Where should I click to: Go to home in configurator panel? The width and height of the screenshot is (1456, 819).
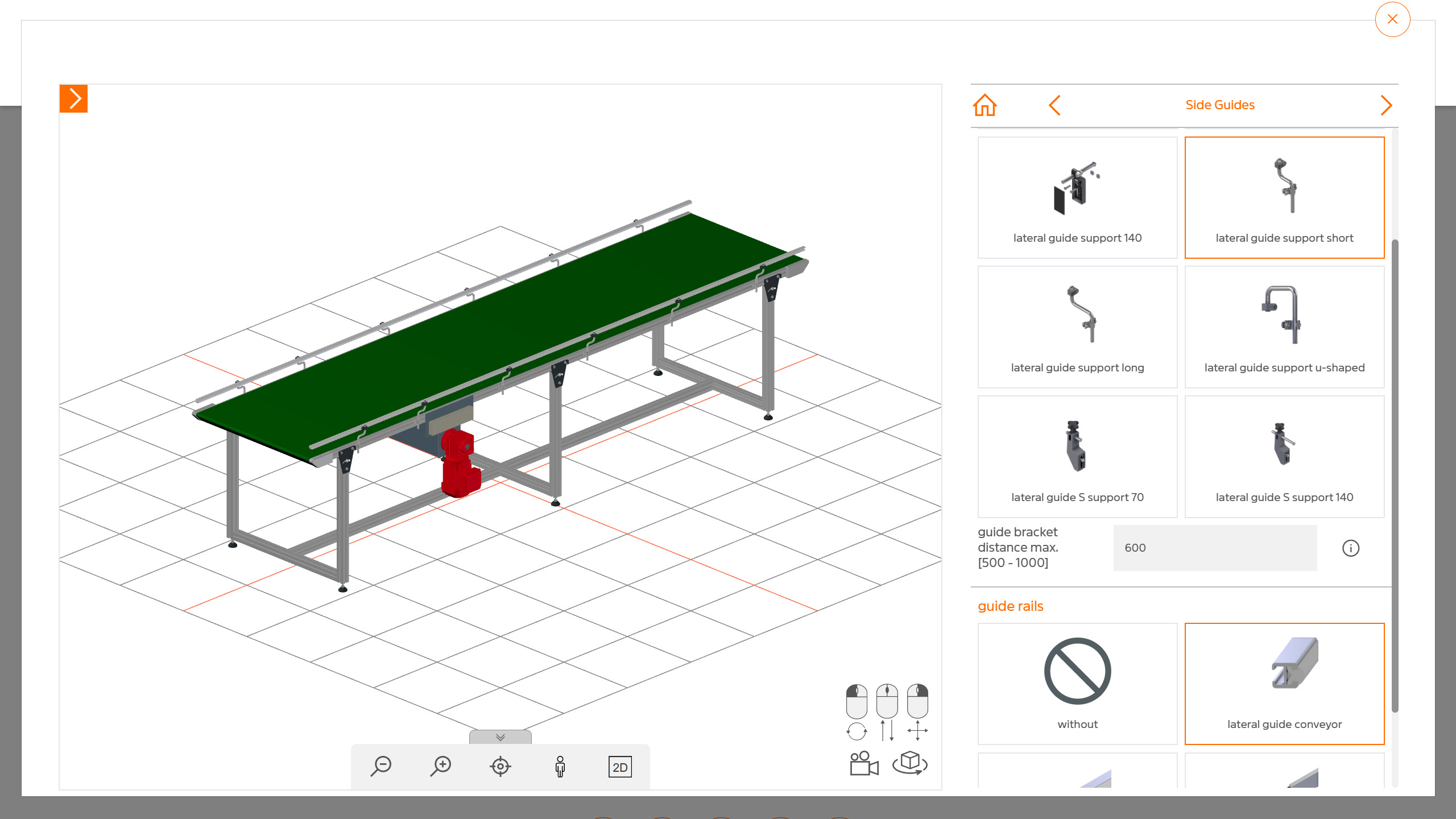tap(985, 105)
